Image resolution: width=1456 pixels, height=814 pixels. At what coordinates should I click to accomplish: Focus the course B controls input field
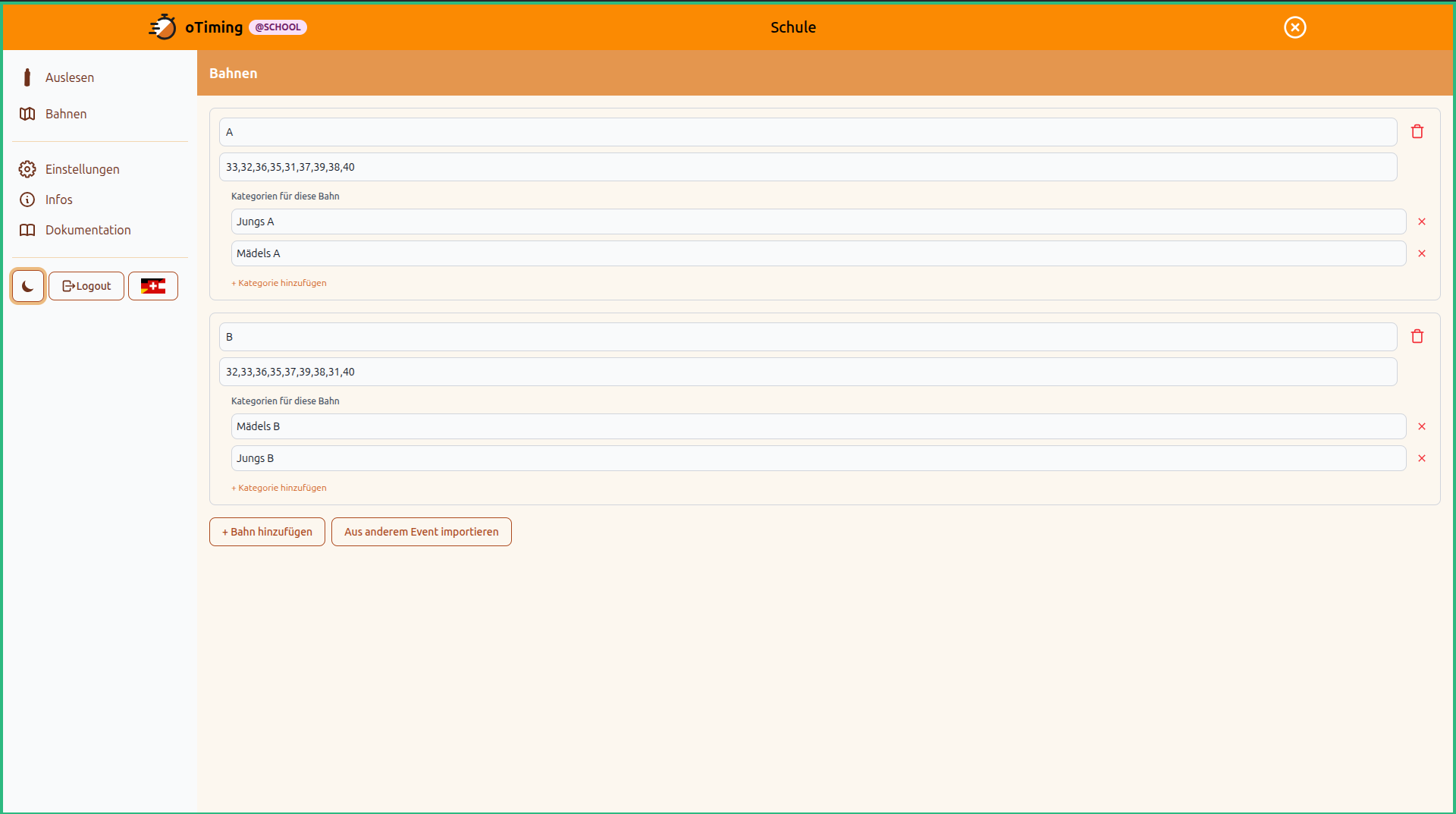(808, 372)
